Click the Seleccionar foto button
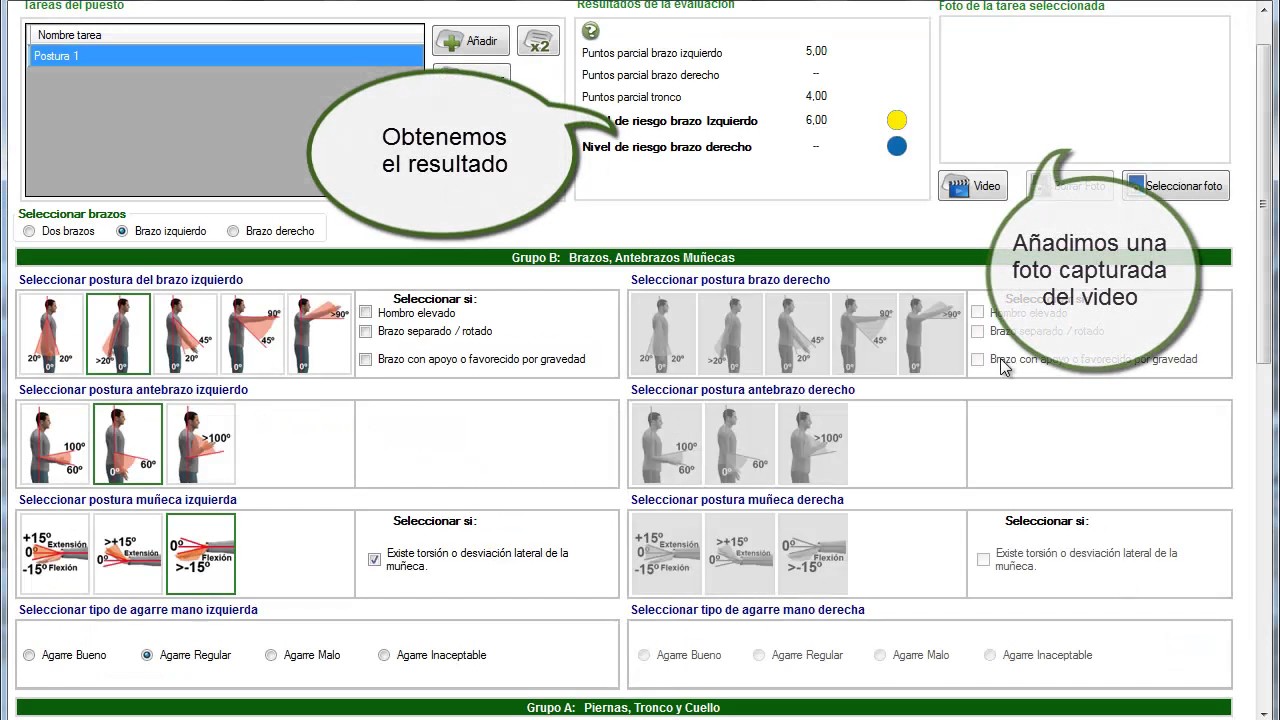 click(x=1176, y=186)
